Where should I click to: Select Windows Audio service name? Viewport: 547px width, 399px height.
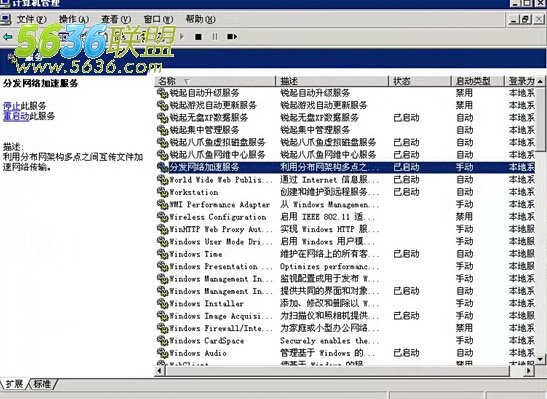[x=198, y=353]
